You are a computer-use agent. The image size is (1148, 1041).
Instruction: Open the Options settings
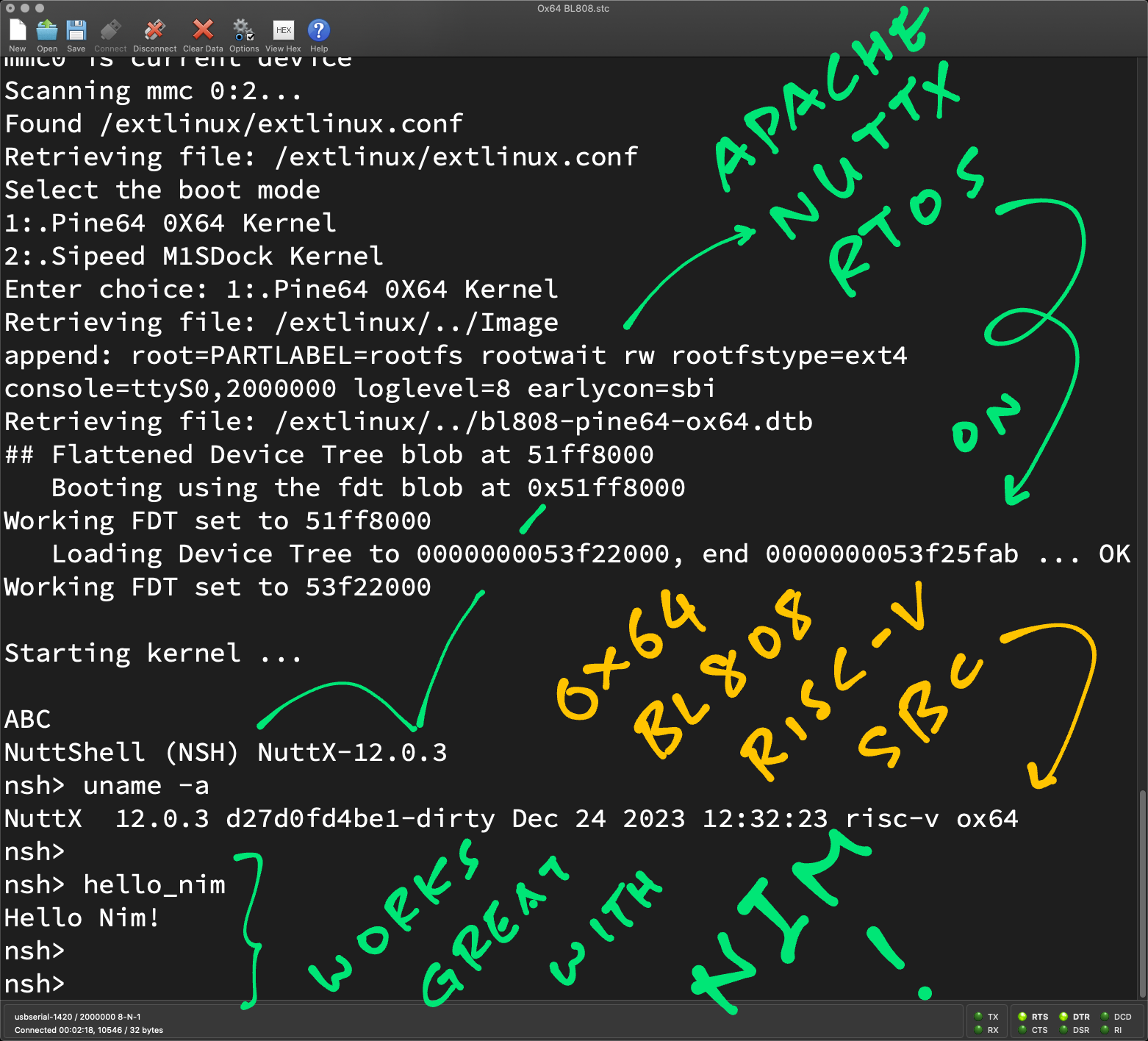[243, 31]
